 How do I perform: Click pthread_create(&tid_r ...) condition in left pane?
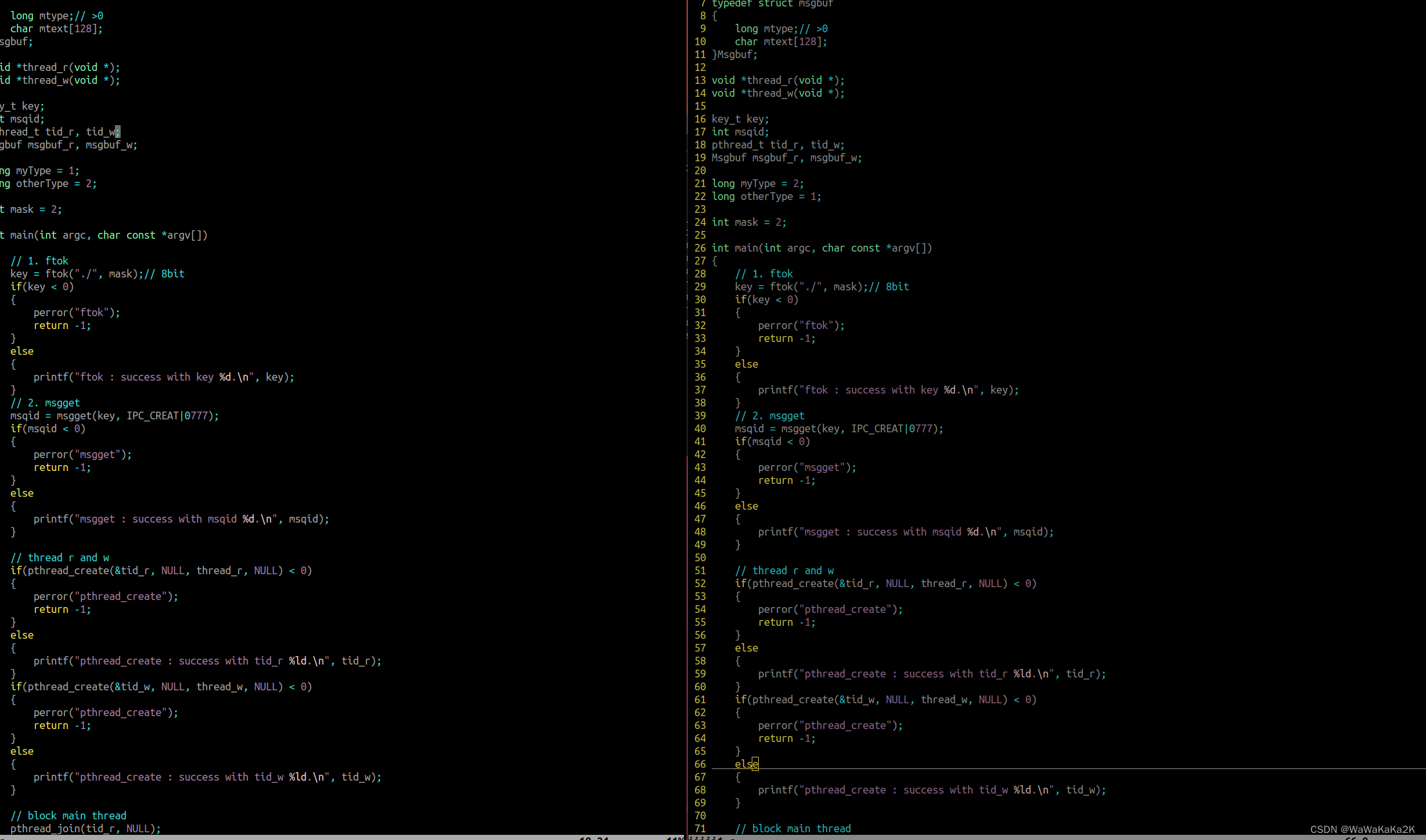pos(161,571)
